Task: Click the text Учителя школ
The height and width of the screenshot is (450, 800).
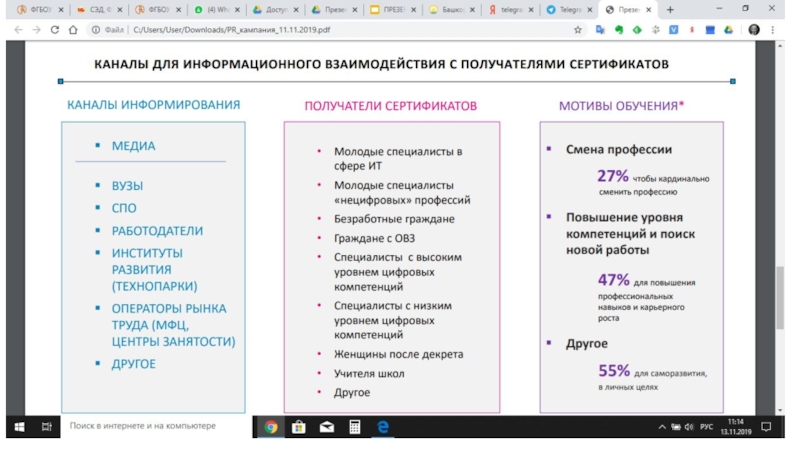Action: 369,373
